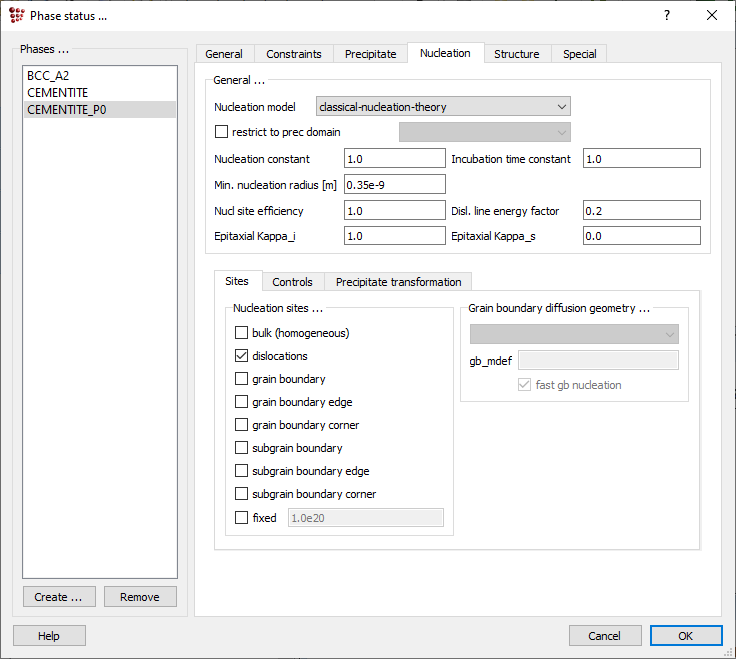Image resolution: width=736 pixels, height=659 pixels.
Task: Enable the bulk (homogeneous) nucleation site
Action: click(241, 333)
